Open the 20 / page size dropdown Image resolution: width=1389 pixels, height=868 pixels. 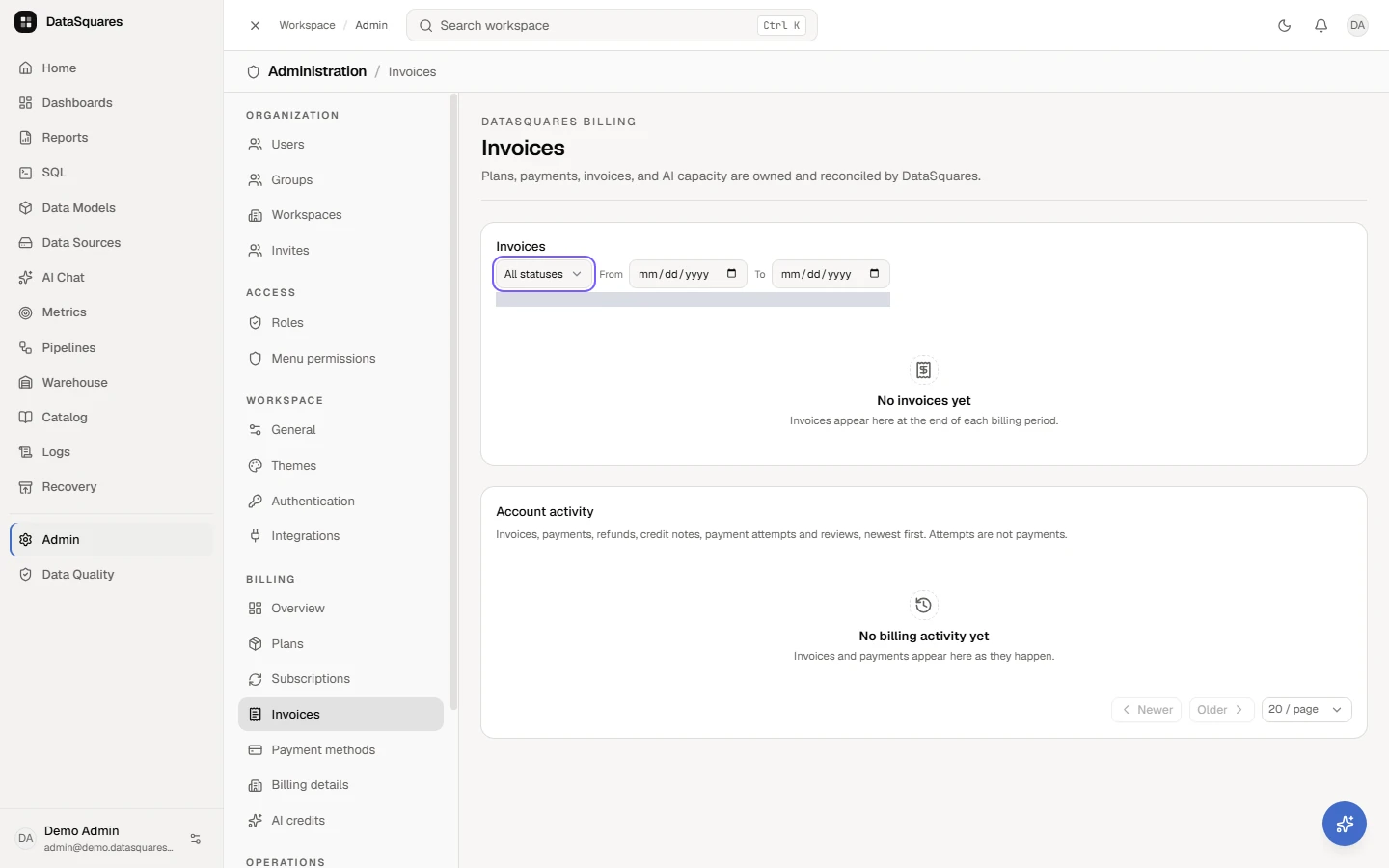pos(1306,710)
